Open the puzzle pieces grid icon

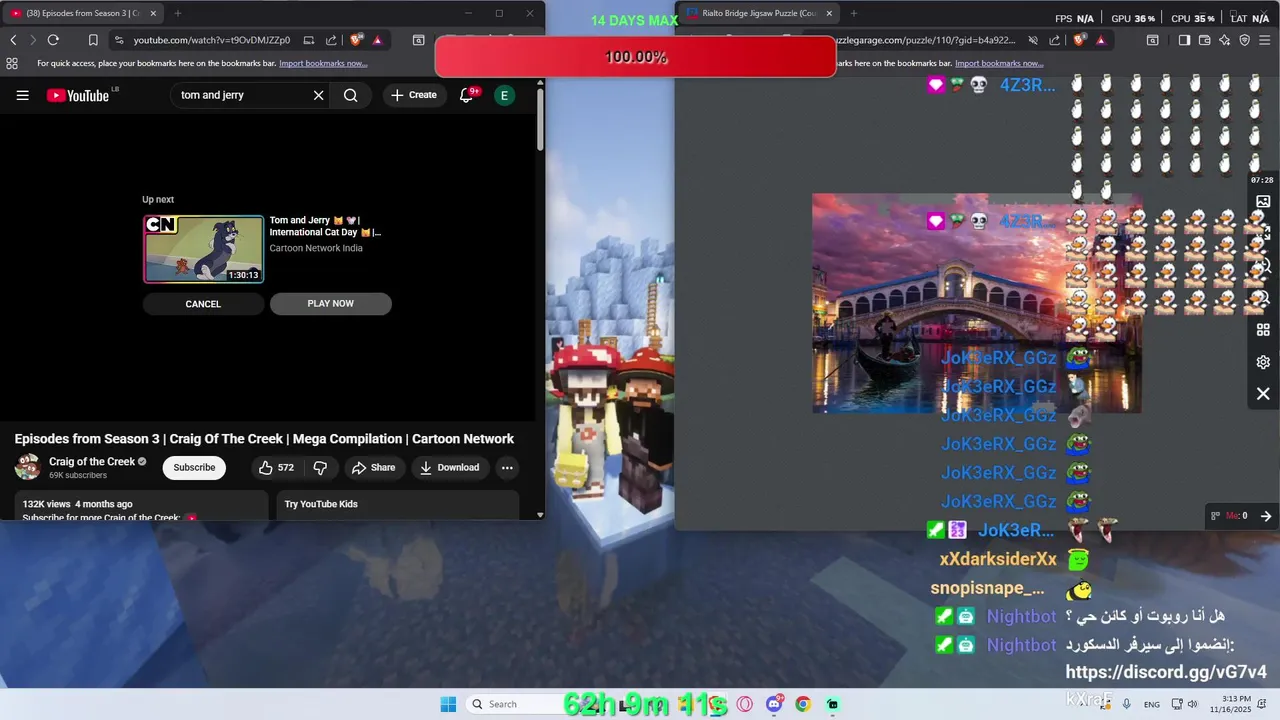pyautogui.click(x=1263, y=330)
